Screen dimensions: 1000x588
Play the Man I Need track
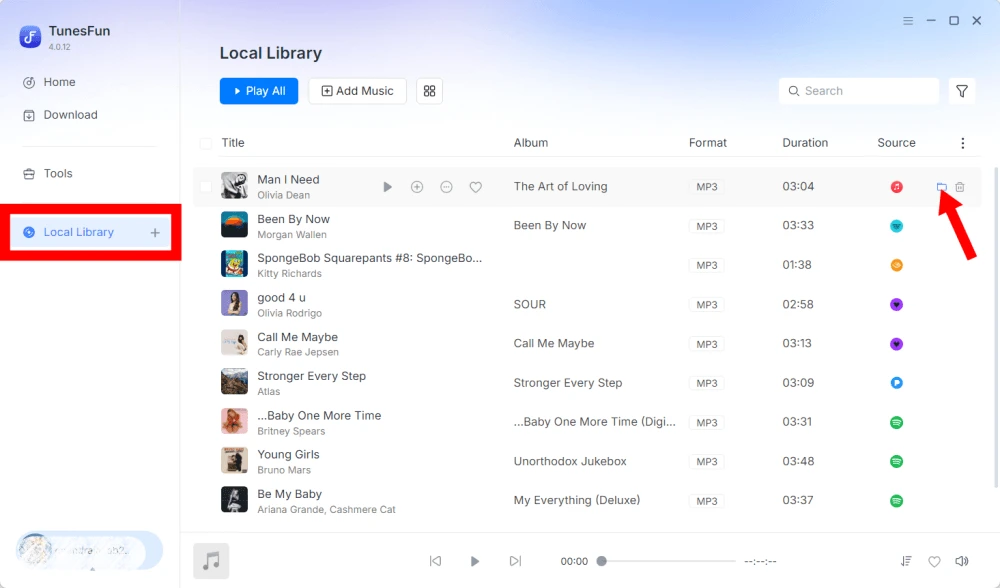click(x=387, y=187)
